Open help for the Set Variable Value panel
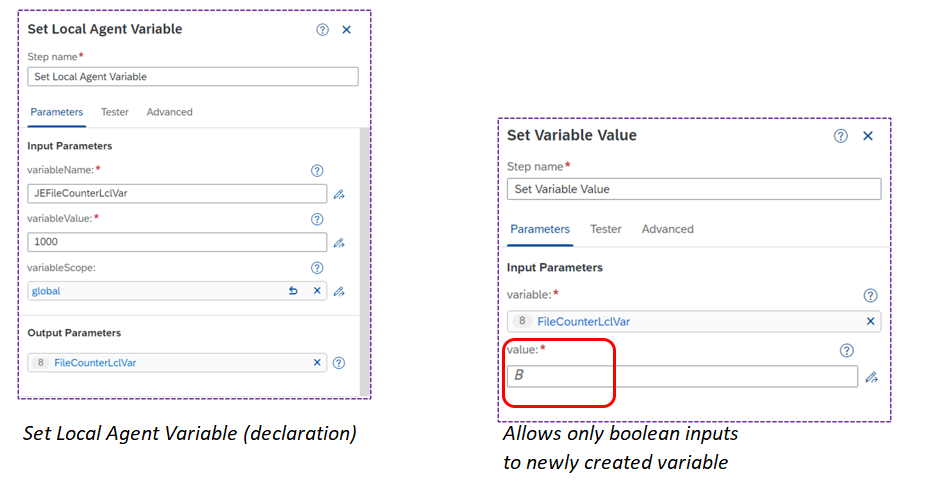This screenshot has height=498, width=929. 841,136
